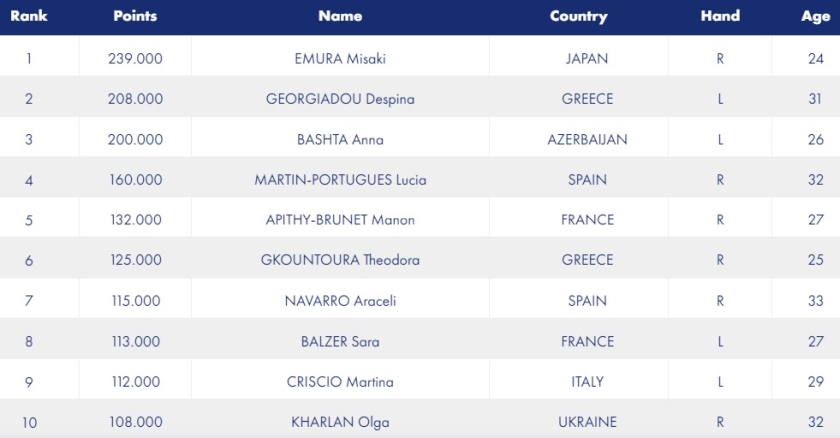
Task: Open EMURA Misaki's fencer profile
Action: 340,58
